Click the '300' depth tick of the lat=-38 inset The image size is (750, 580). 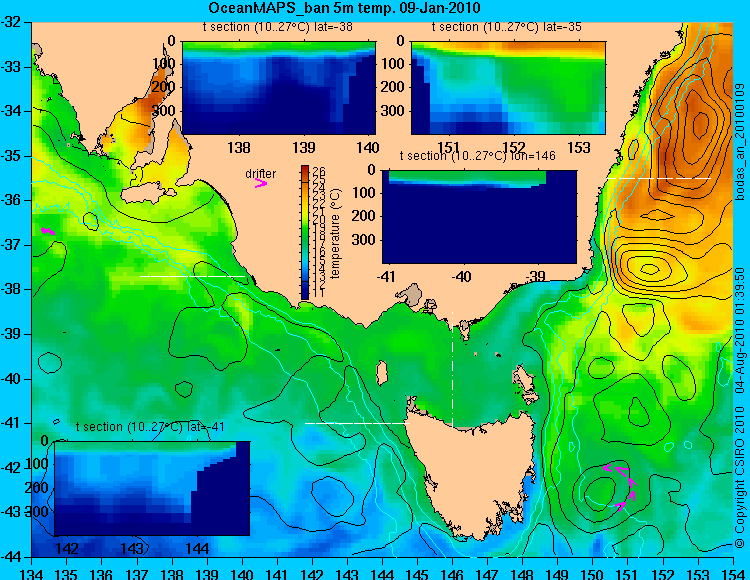click(165, 111)
